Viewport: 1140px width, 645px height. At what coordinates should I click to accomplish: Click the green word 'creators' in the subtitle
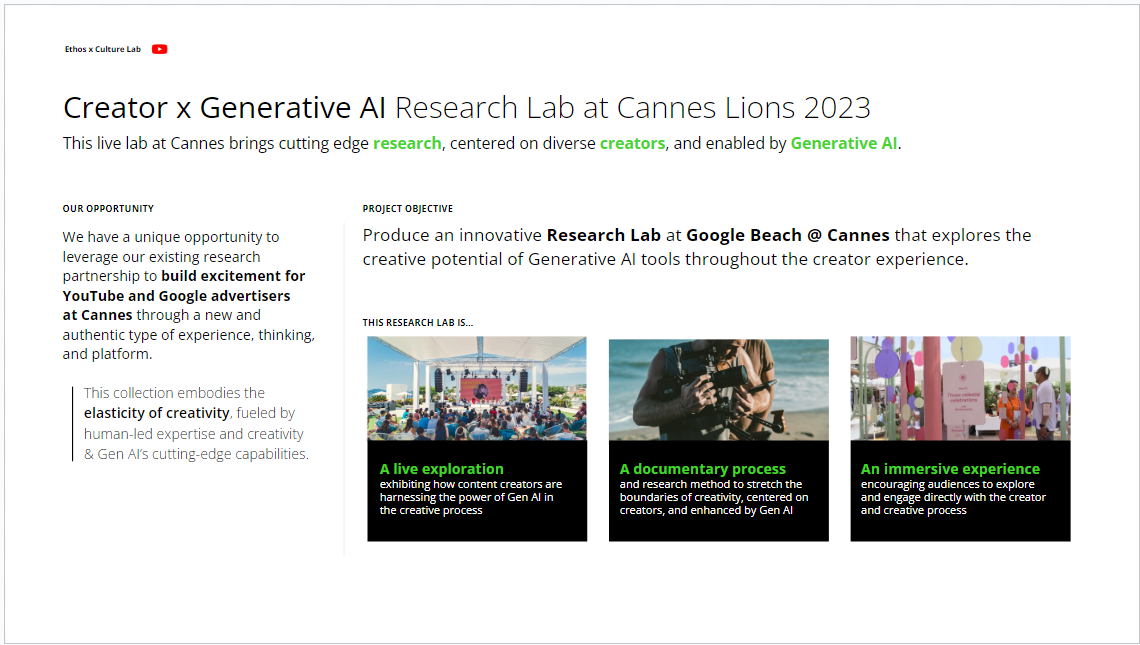click(x=633, y=143)
